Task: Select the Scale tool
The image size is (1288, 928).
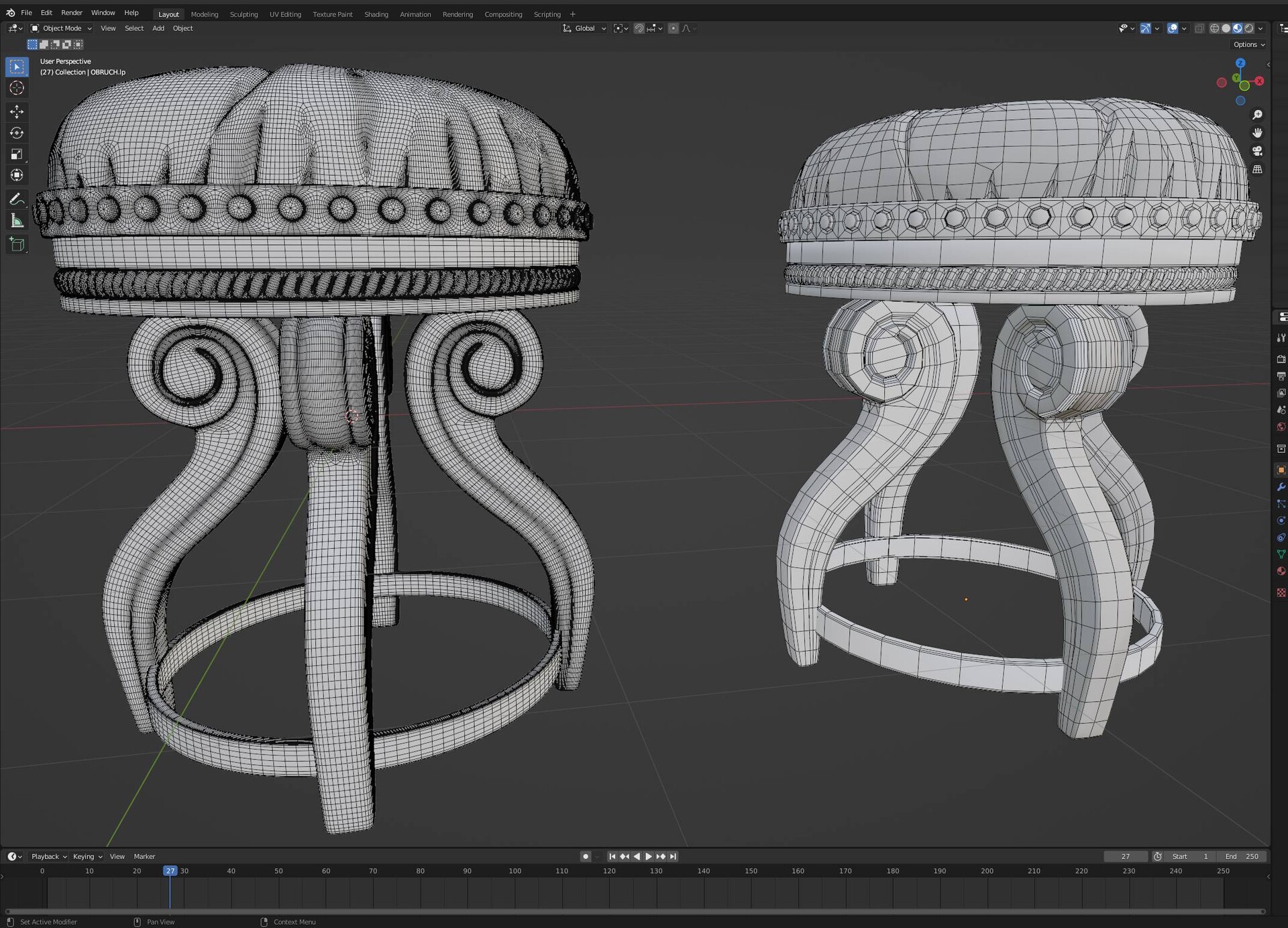Action: pyautogui.click(x=16, y=154)
